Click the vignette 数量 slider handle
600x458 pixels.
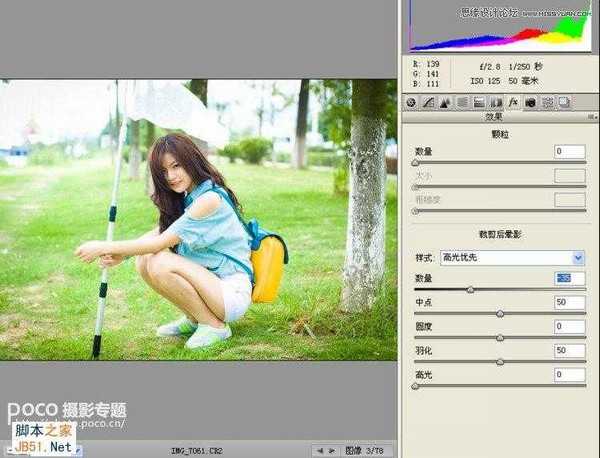coord(470,290)
